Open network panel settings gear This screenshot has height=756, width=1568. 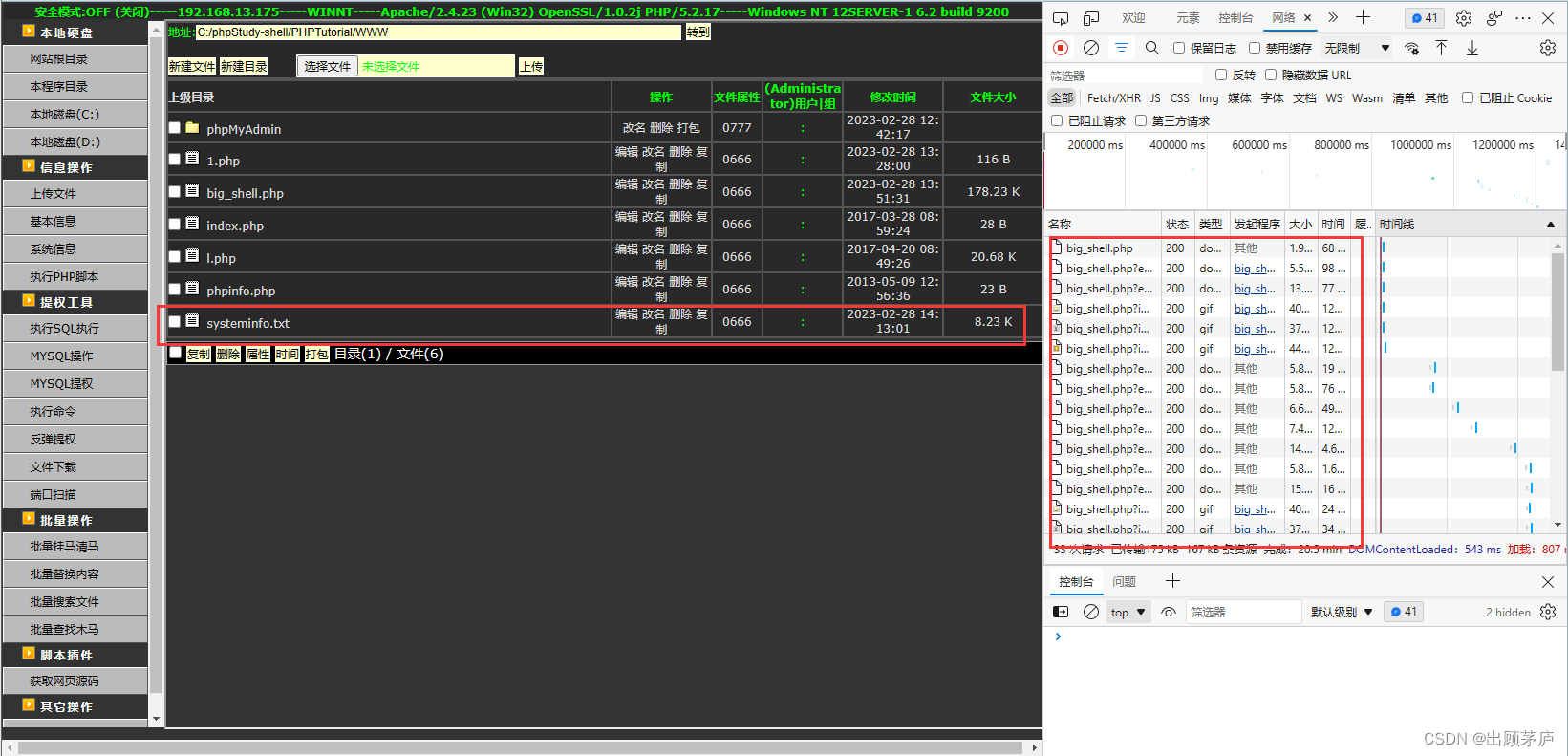(x=1548, y=48)
